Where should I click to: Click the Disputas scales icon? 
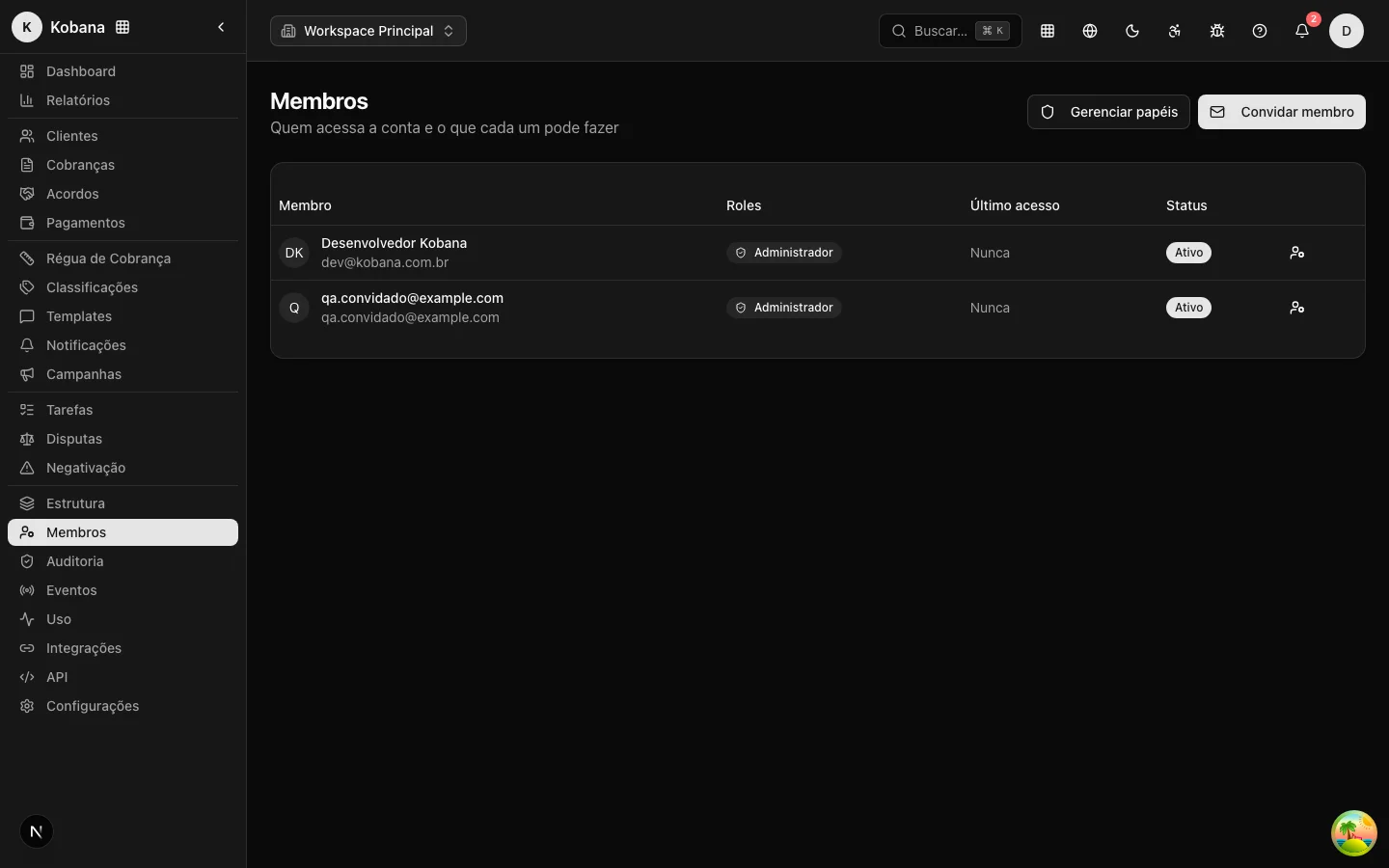(27, 439)
